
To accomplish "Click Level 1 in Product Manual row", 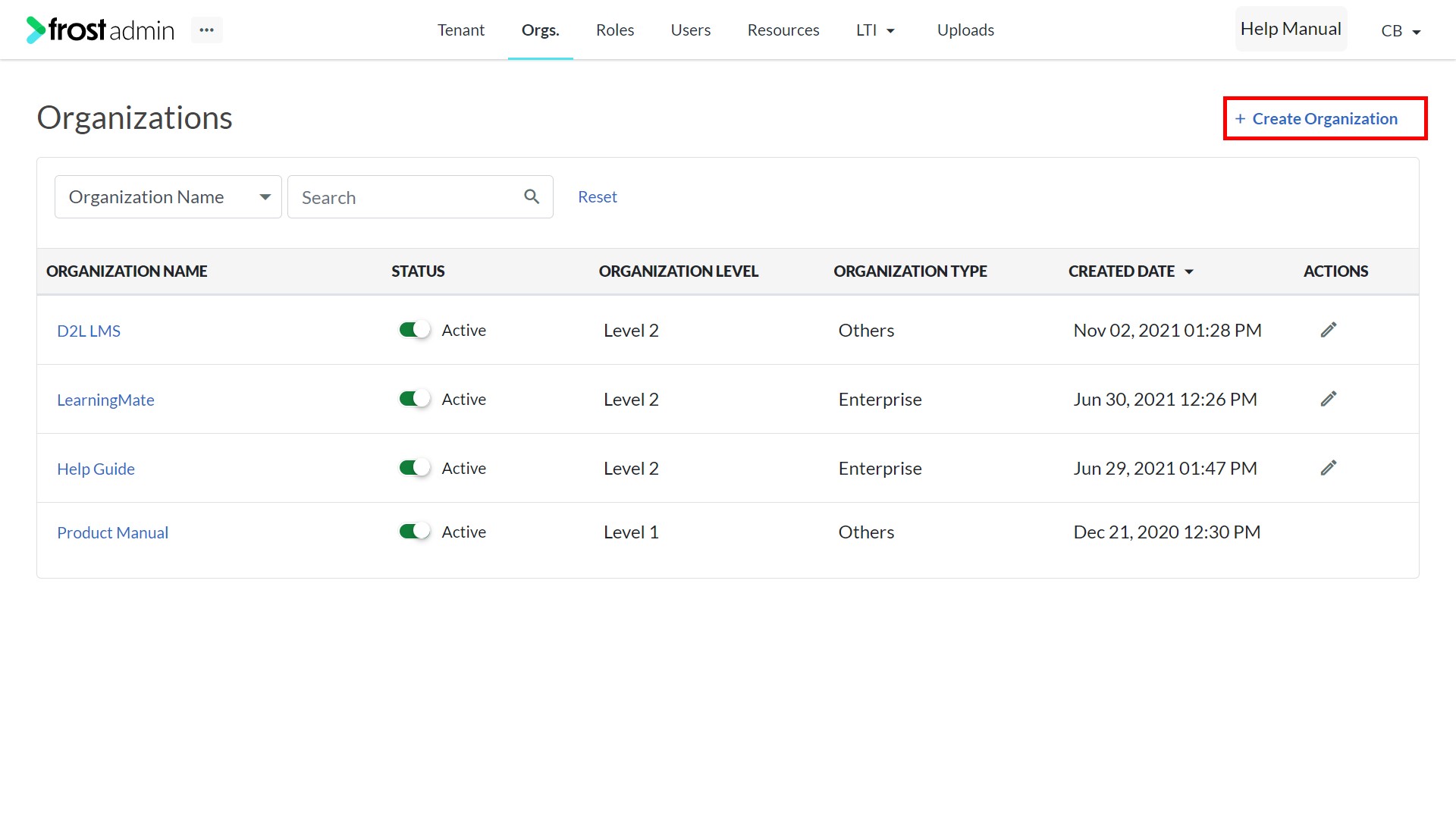I will coord(631,532).
